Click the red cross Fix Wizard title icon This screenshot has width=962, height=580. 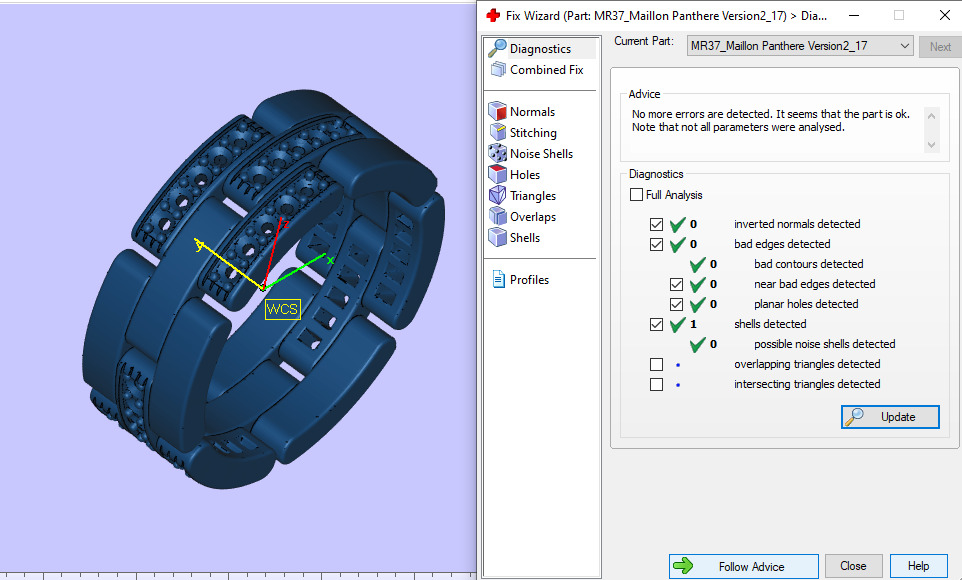tap(493, 15)
